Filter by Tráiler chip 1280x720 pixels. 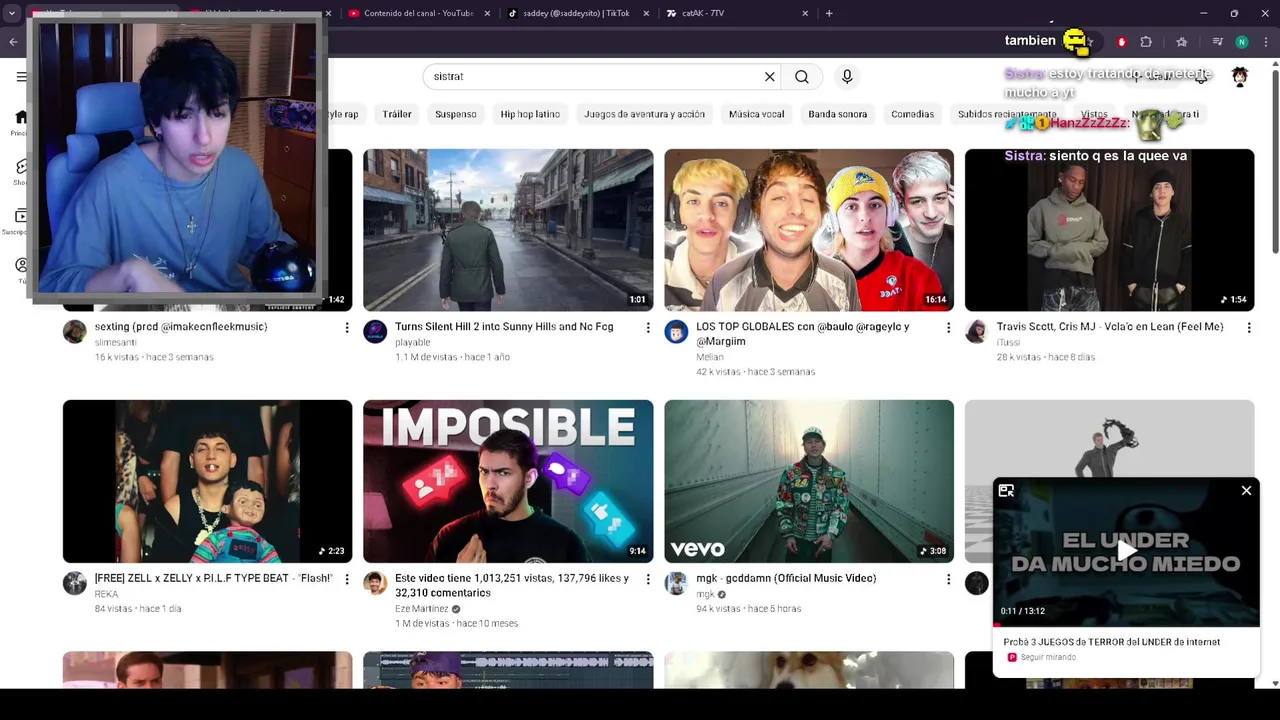(x=397, y=114)
